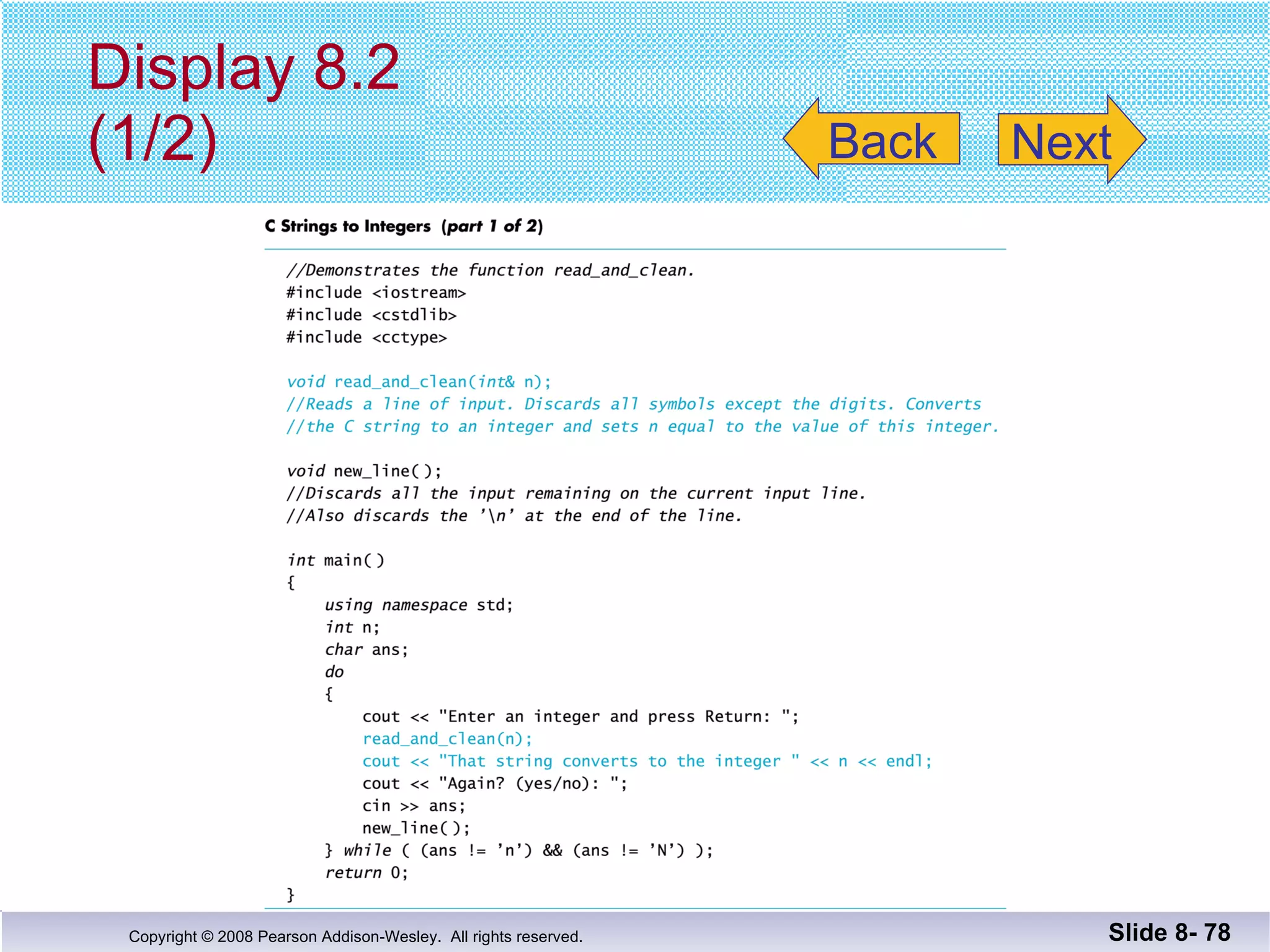Click the comment starting '//the C string to an integer'
Viewport: 1270px width, 952px height.
click(x=643, y=426)
